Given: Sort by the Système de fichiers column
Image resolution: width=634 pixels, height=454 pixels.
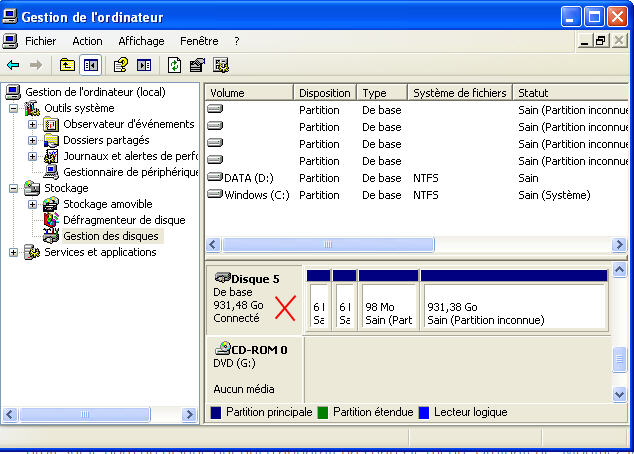Looking at the screenshot, I should pyautogui.click(x=459, y=93).
